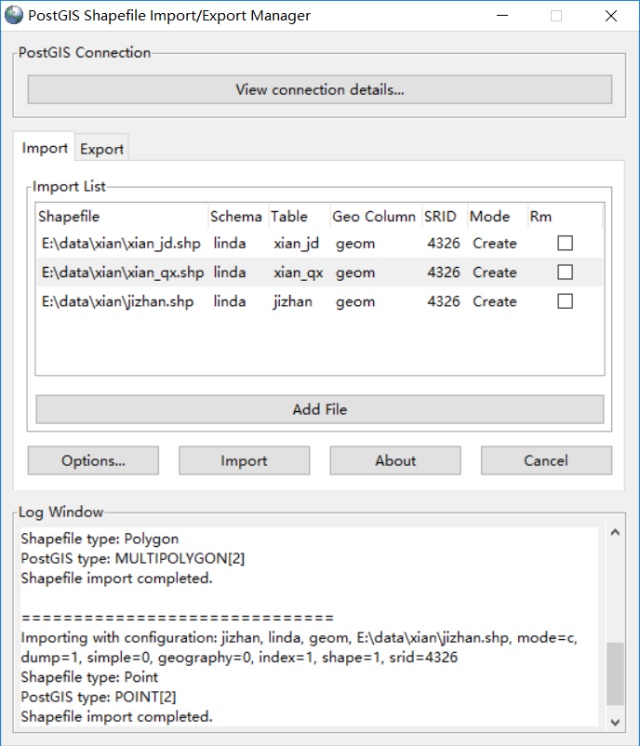Screen dimensions: 640x746
Task: Click the last Shapefile import completed. log line
Action: click(x=117, y=717)
